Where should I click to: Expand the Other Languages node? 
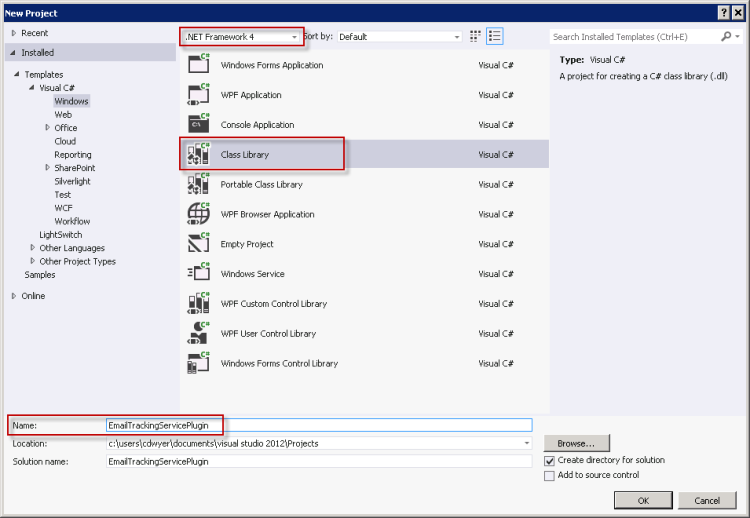coord(33,247)
